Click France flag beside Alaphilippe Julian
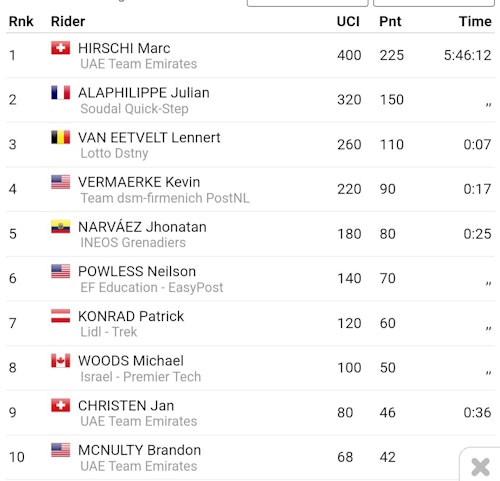Screen dimensions: 500x481 click(61, 92)
